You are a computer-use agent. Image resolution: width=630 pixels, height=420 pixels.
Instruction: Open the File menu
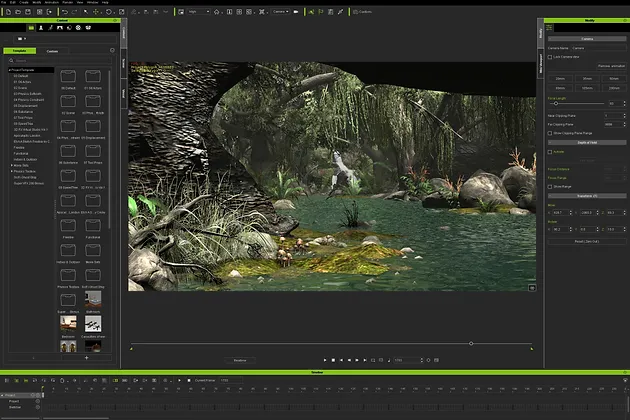[3, 2]
